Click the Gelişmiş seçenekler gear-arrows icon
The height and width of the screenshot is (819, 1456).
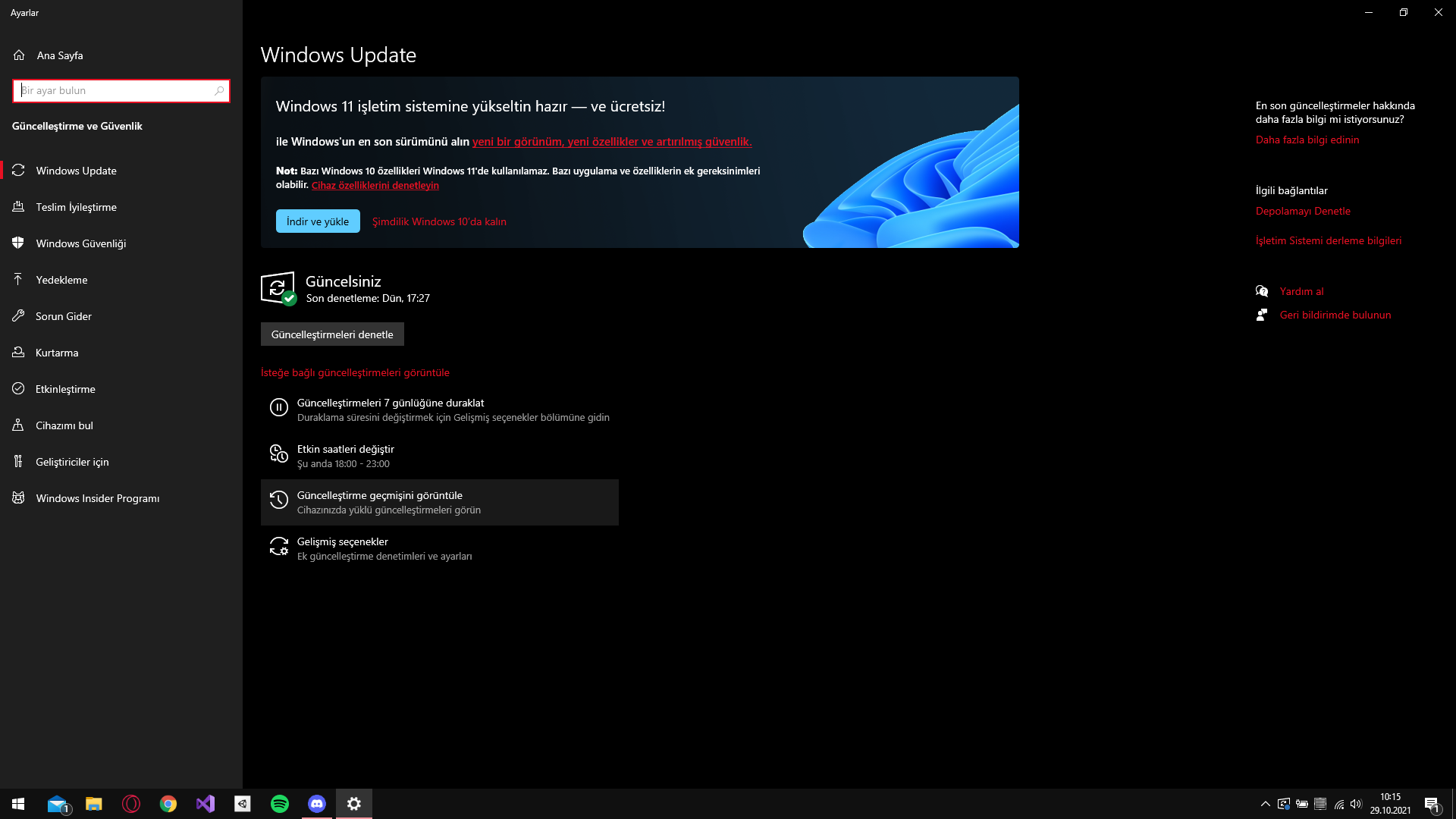(279, 547)
